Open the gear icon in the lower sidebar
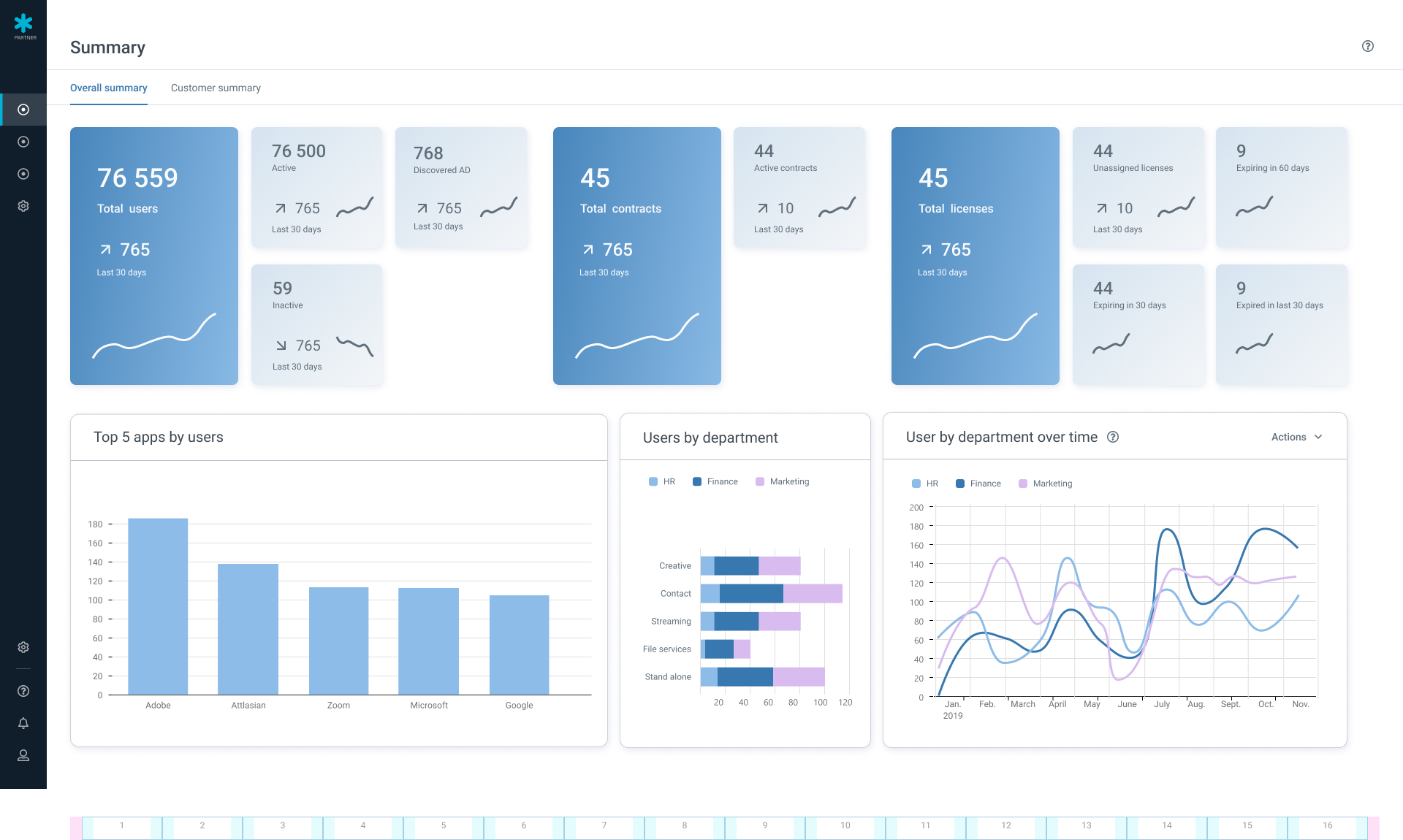 click(23, 647)
